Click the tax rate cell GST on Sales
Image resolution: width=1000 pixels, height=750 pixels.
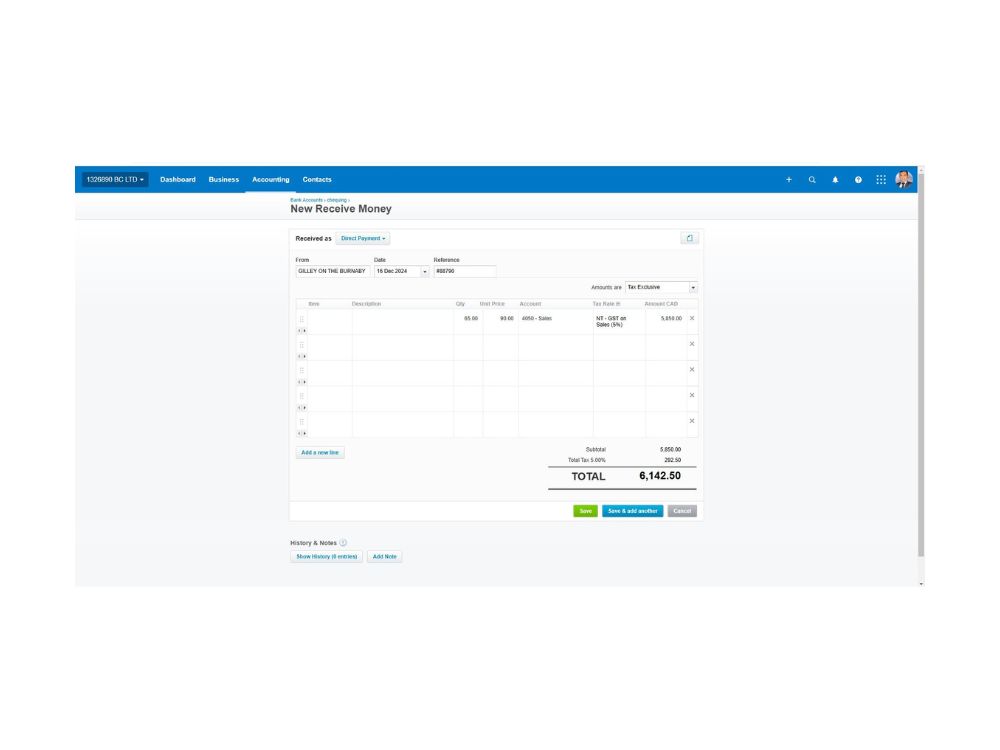619,322
